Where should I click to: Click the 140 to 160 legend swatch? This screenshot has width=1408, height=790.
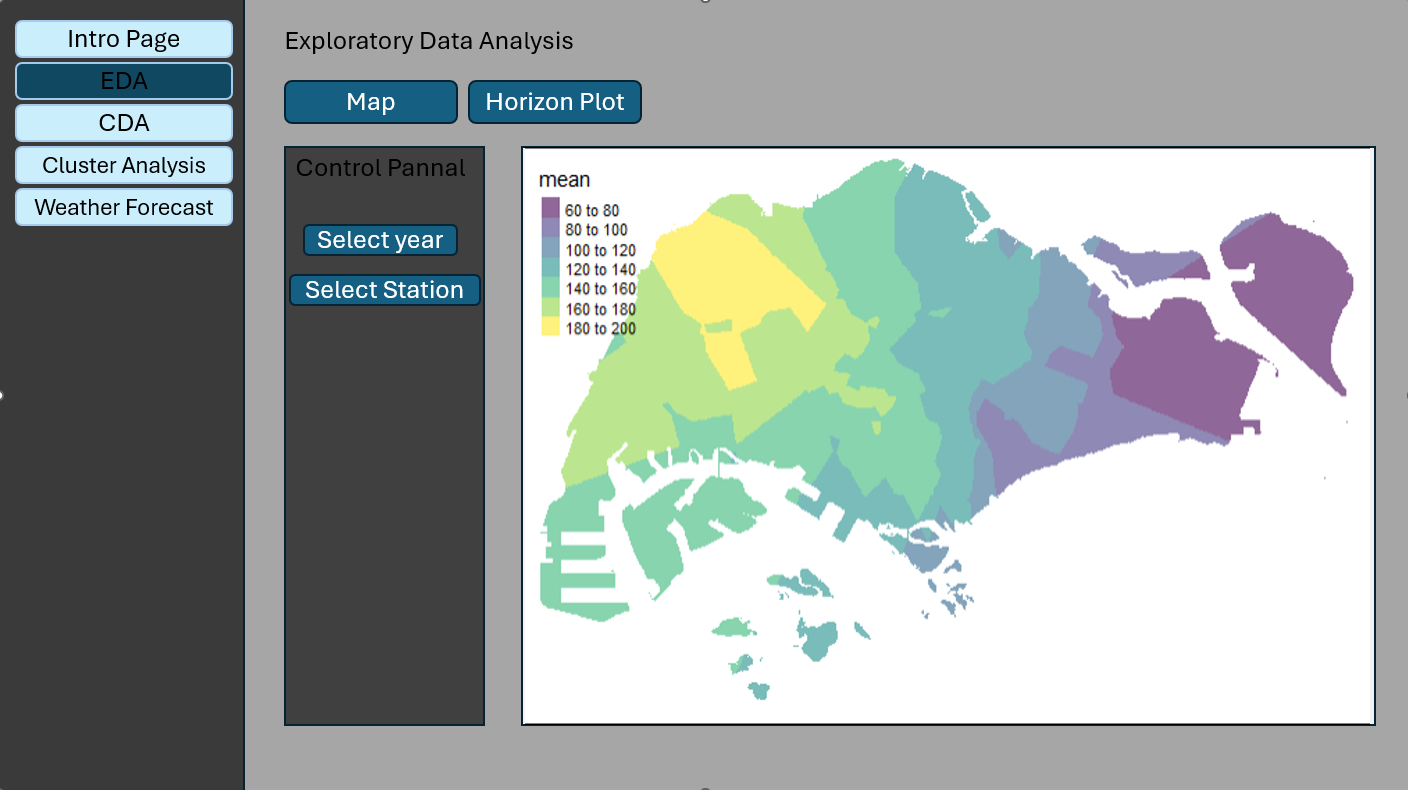click(550, 289)
